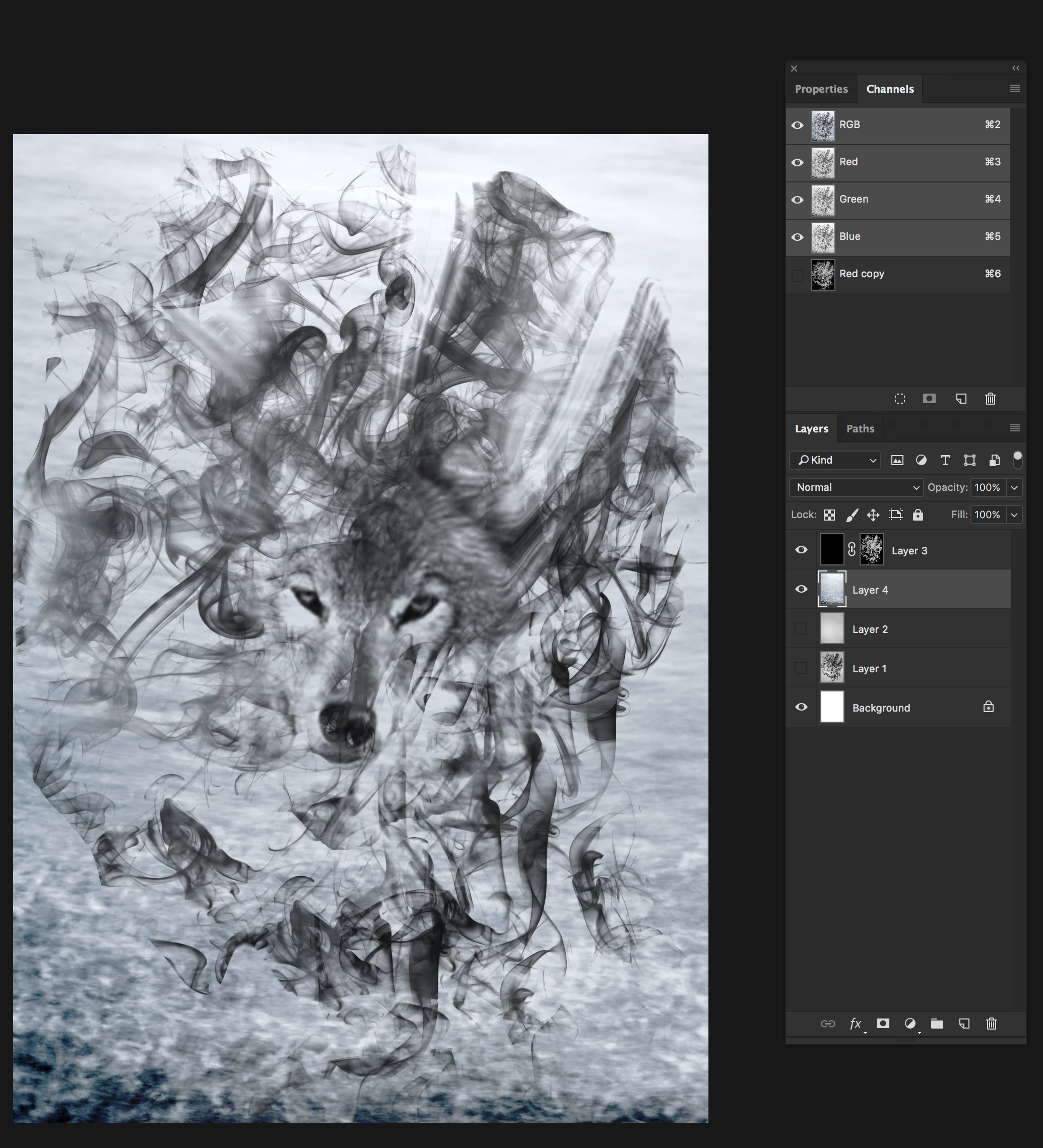Screen dimensions: 1043x1148
Task: Click the Fill percentage field
Action: (x=987, y=515)
